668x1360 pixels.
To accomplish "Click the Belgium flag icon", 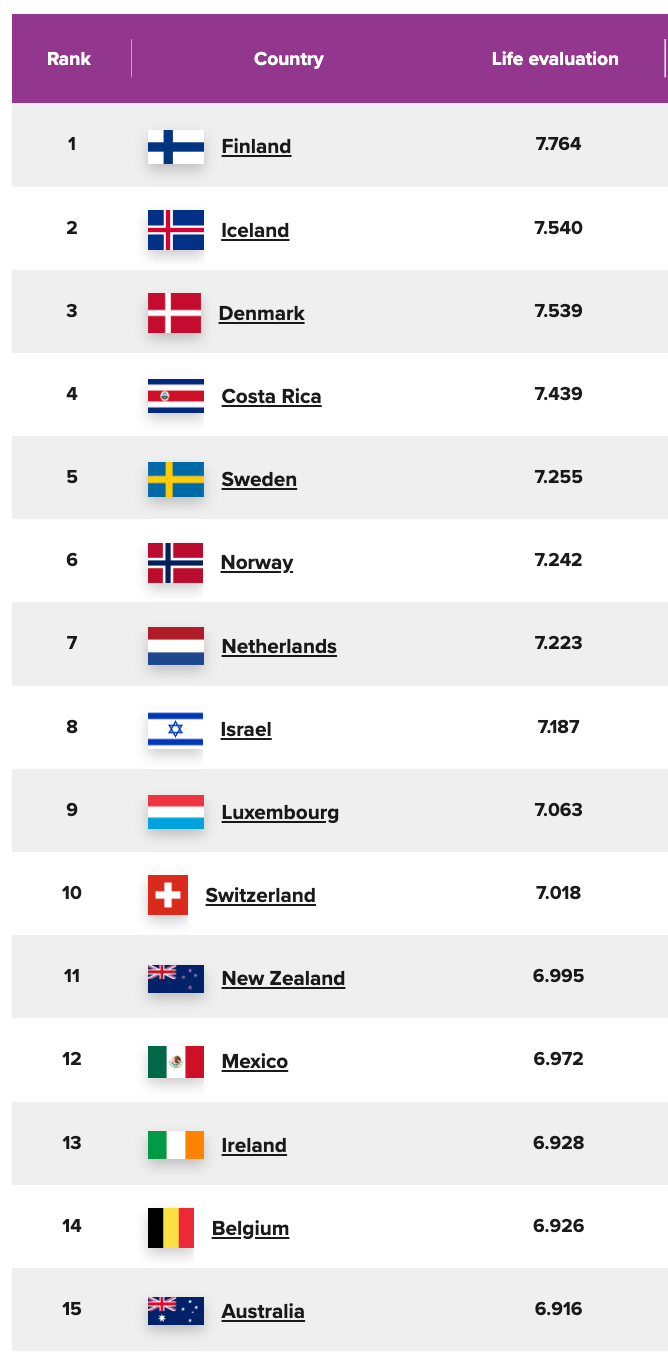I will (x=171, y=1228).
